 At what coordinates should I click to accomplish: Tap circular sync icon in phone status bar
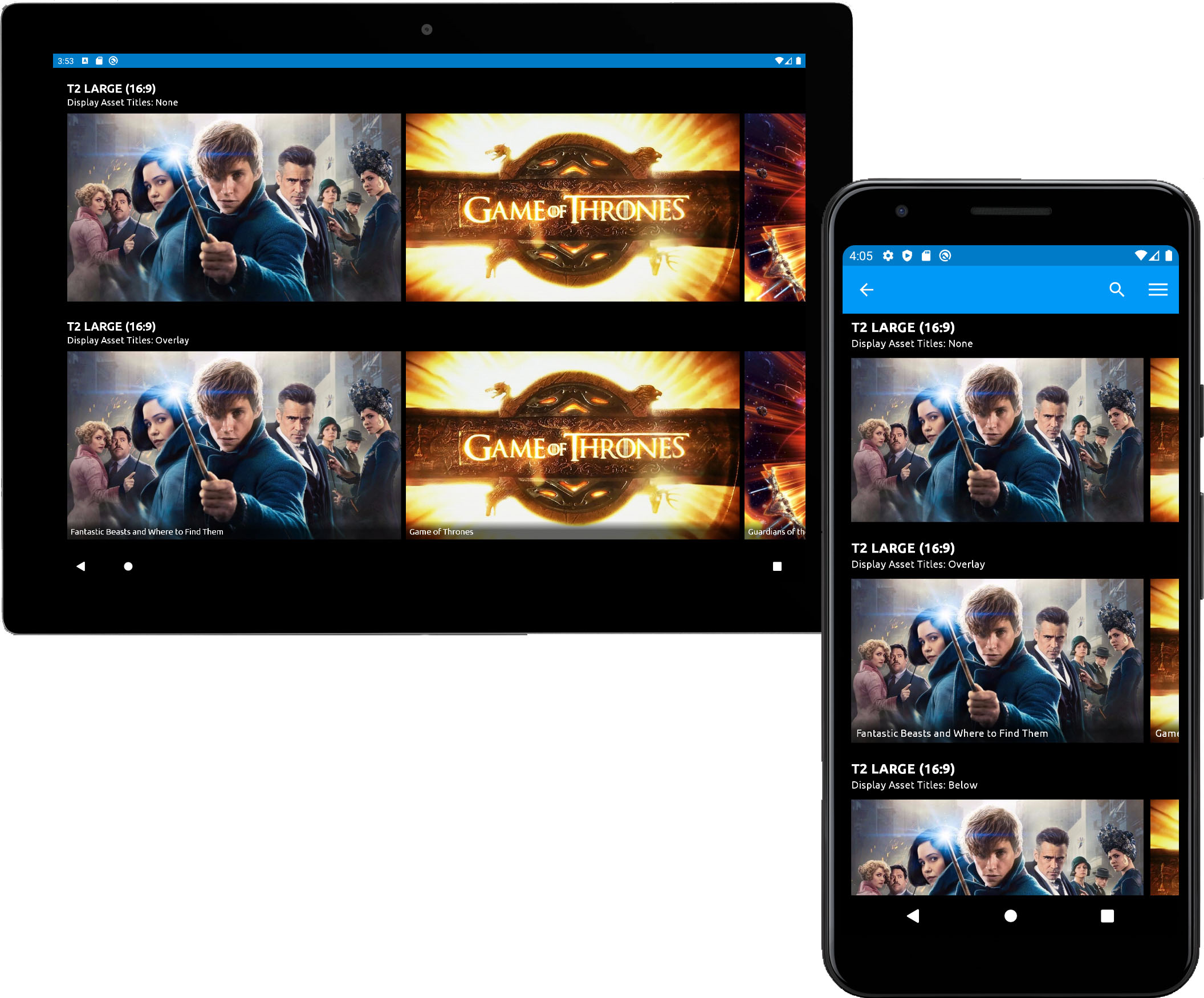(945, 256)
